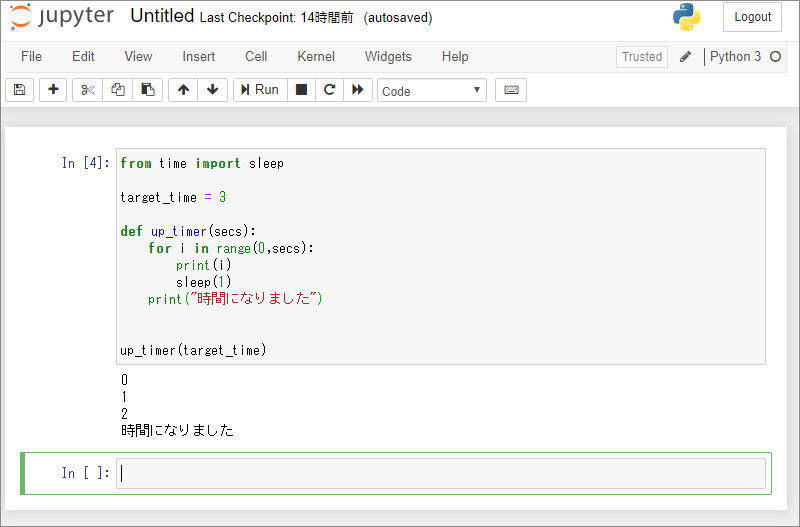Image resolution: width=800 pixels, height=527 pixels.
Task: Restart the kernel circular arrow icon
Action: coord(330,90)
